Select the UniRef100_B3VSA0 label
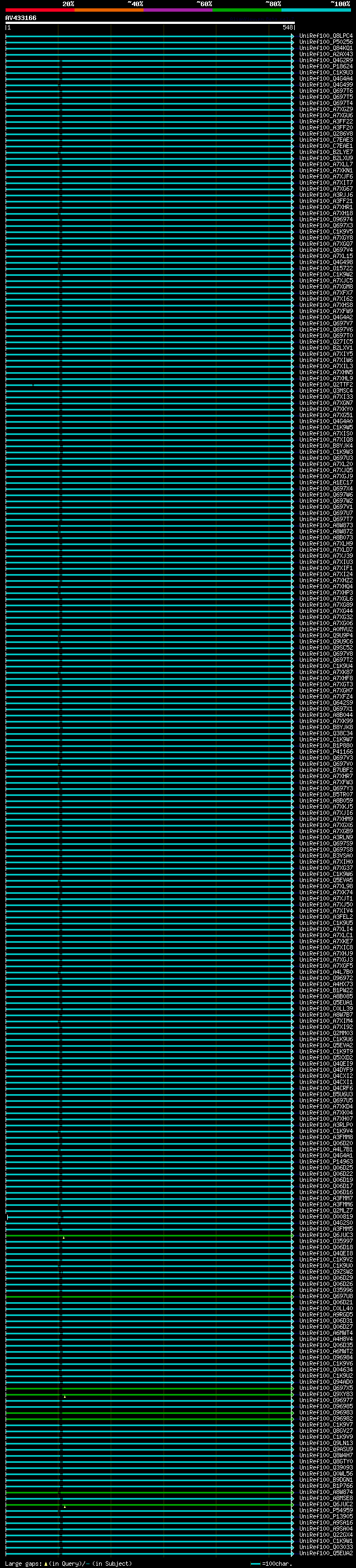Screen dimensions: 356x1568 click(x=325, y=856)
